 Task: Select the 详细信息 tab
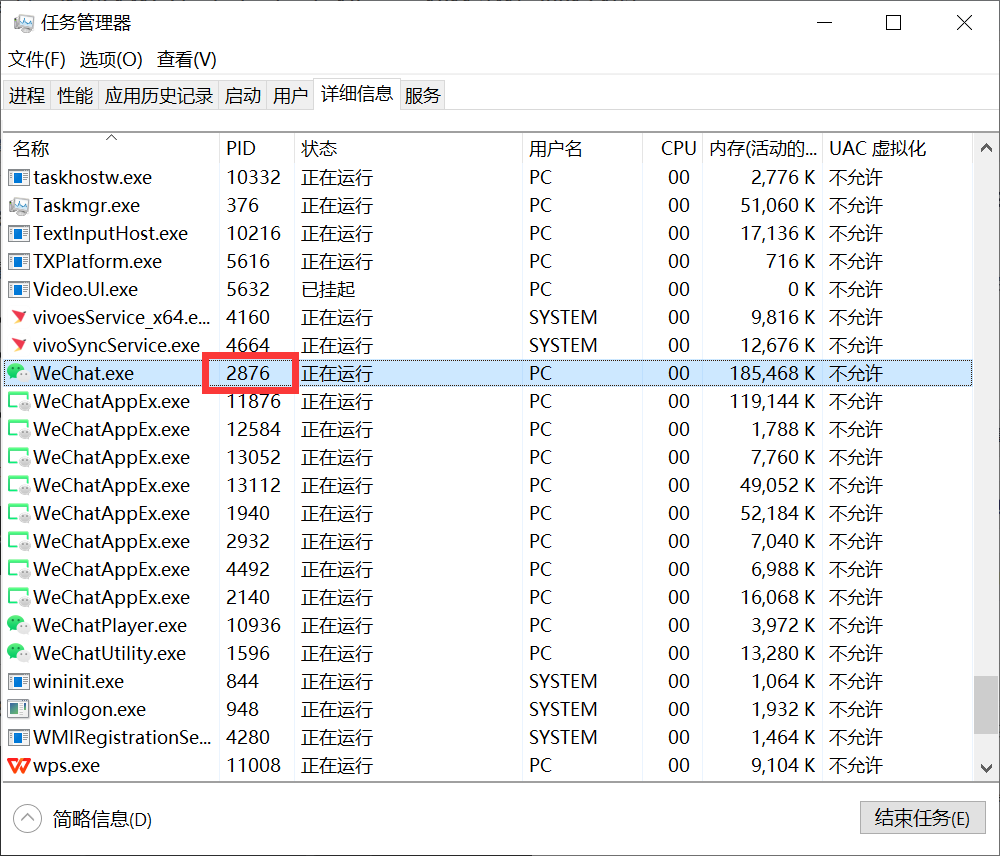point(357,94)
